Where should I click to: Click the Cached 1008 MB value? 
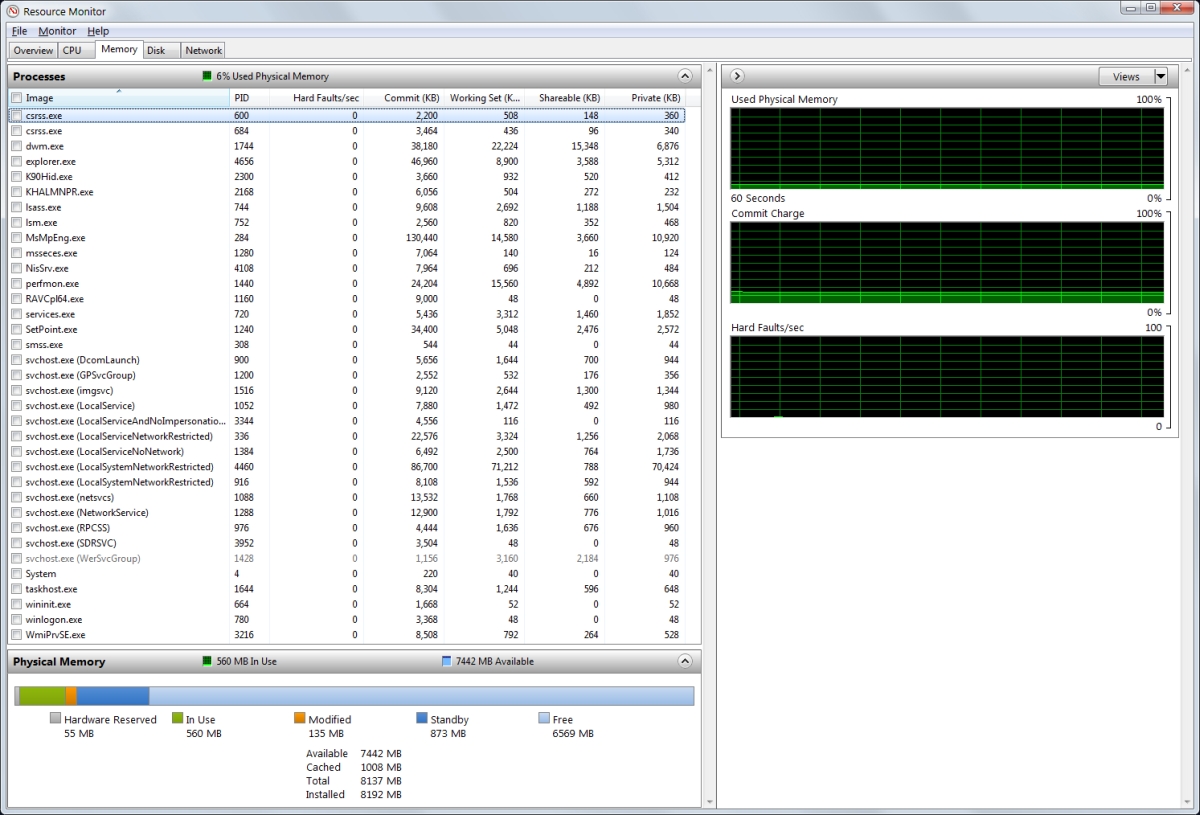tap(381, 767)
